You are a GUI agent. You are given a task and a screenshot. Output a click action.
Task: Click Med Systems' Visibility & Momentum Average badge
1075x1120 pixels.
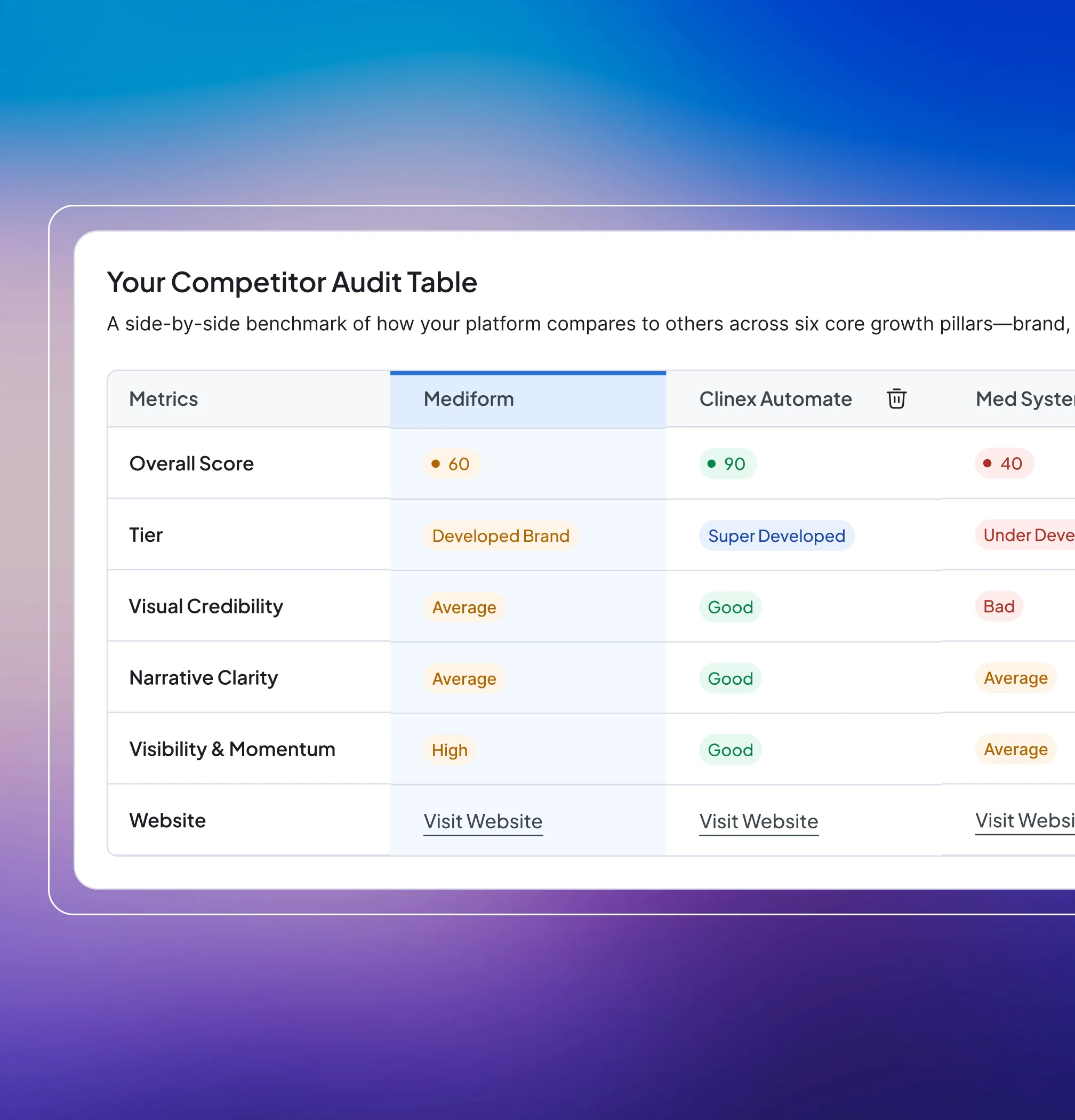[x=1016, y=749]
